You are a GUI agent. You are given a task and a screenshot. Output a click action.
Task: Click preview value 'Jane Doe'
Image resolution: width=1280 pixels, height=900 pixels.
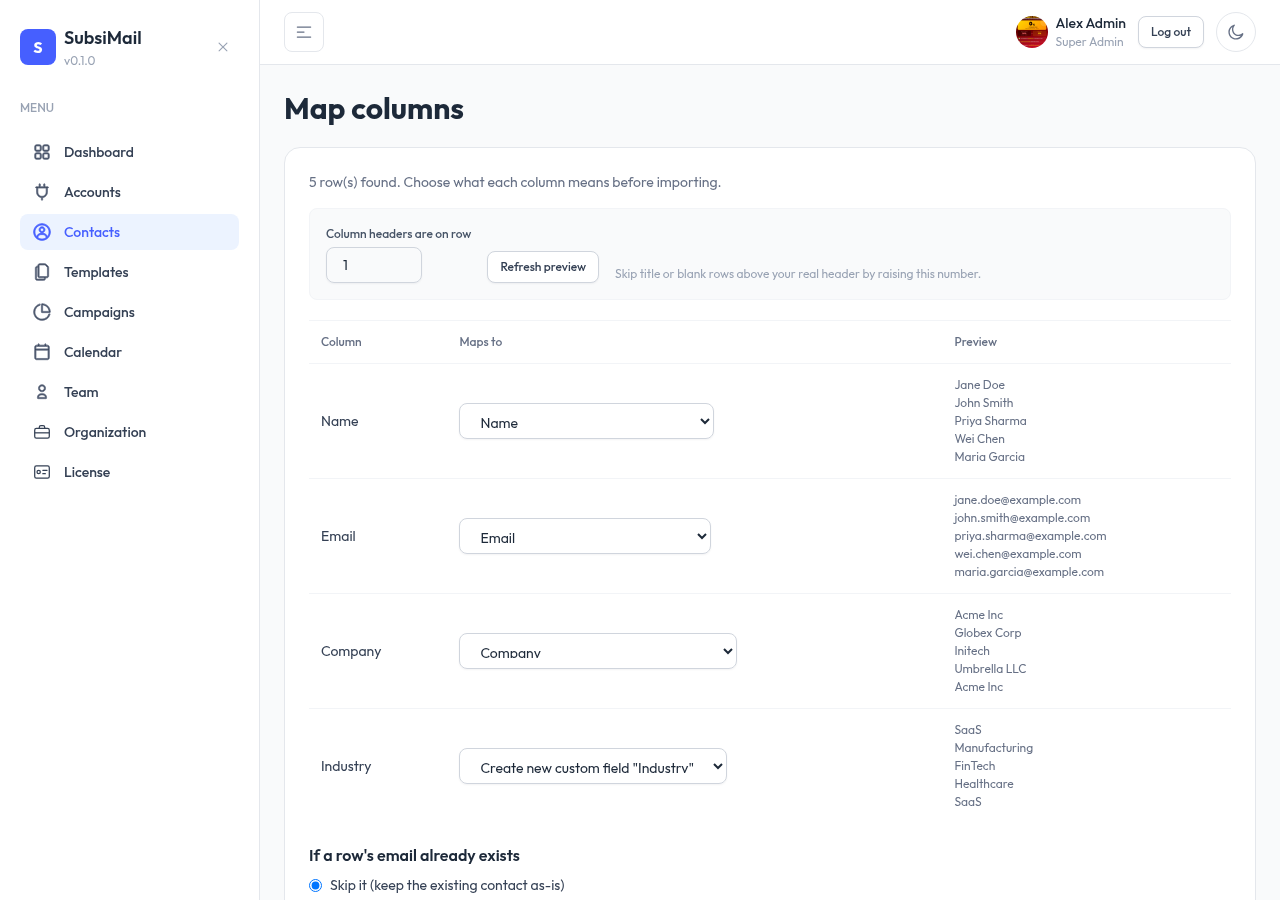[x=980, y=385]
